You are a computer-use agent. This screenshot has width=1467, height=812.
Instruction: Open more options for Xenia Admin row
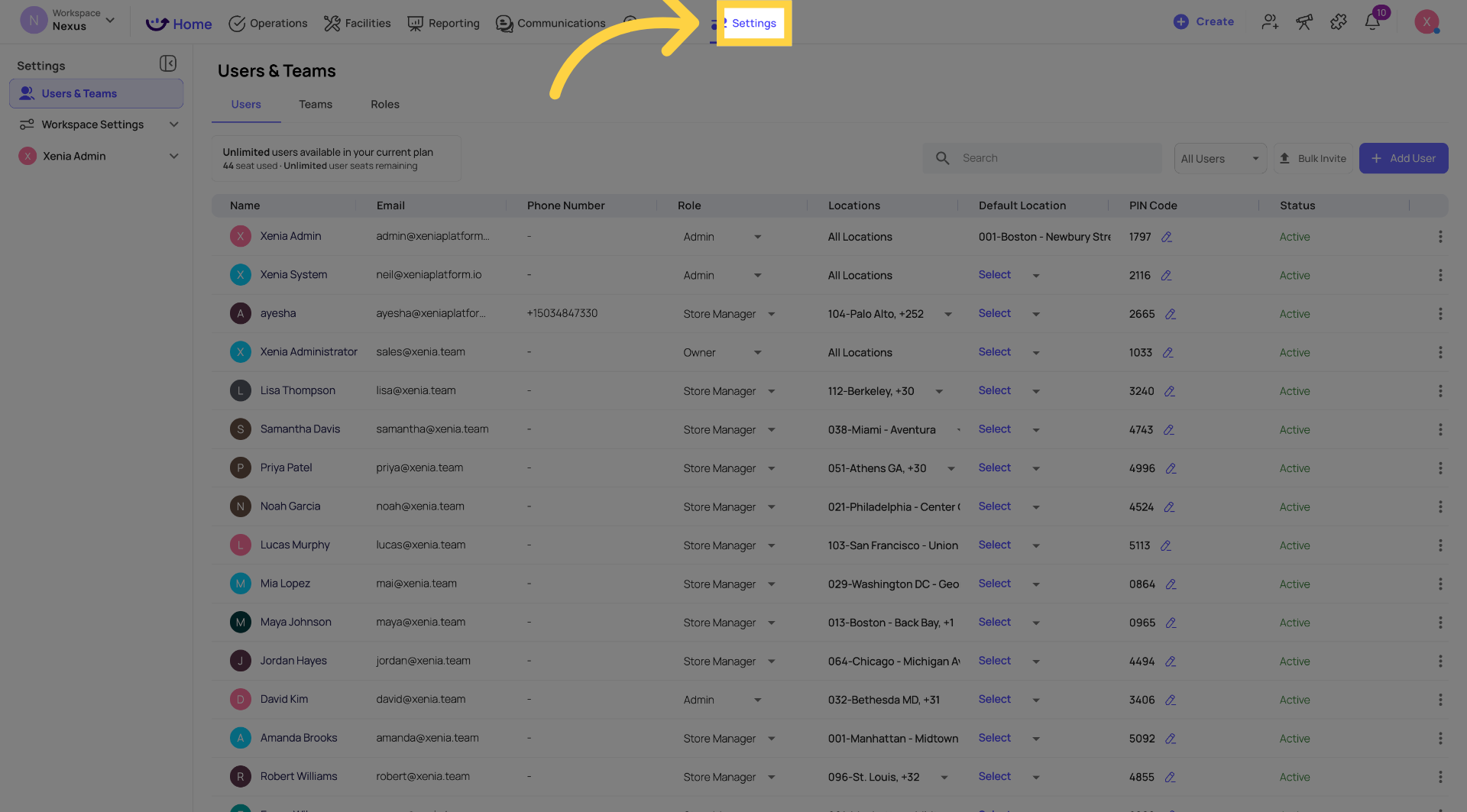tap(1440, 237)
